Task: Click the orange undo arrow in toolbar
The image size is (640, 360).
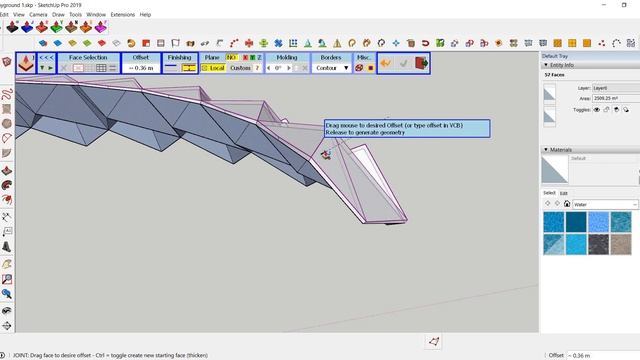Action: tap(386, 63)
